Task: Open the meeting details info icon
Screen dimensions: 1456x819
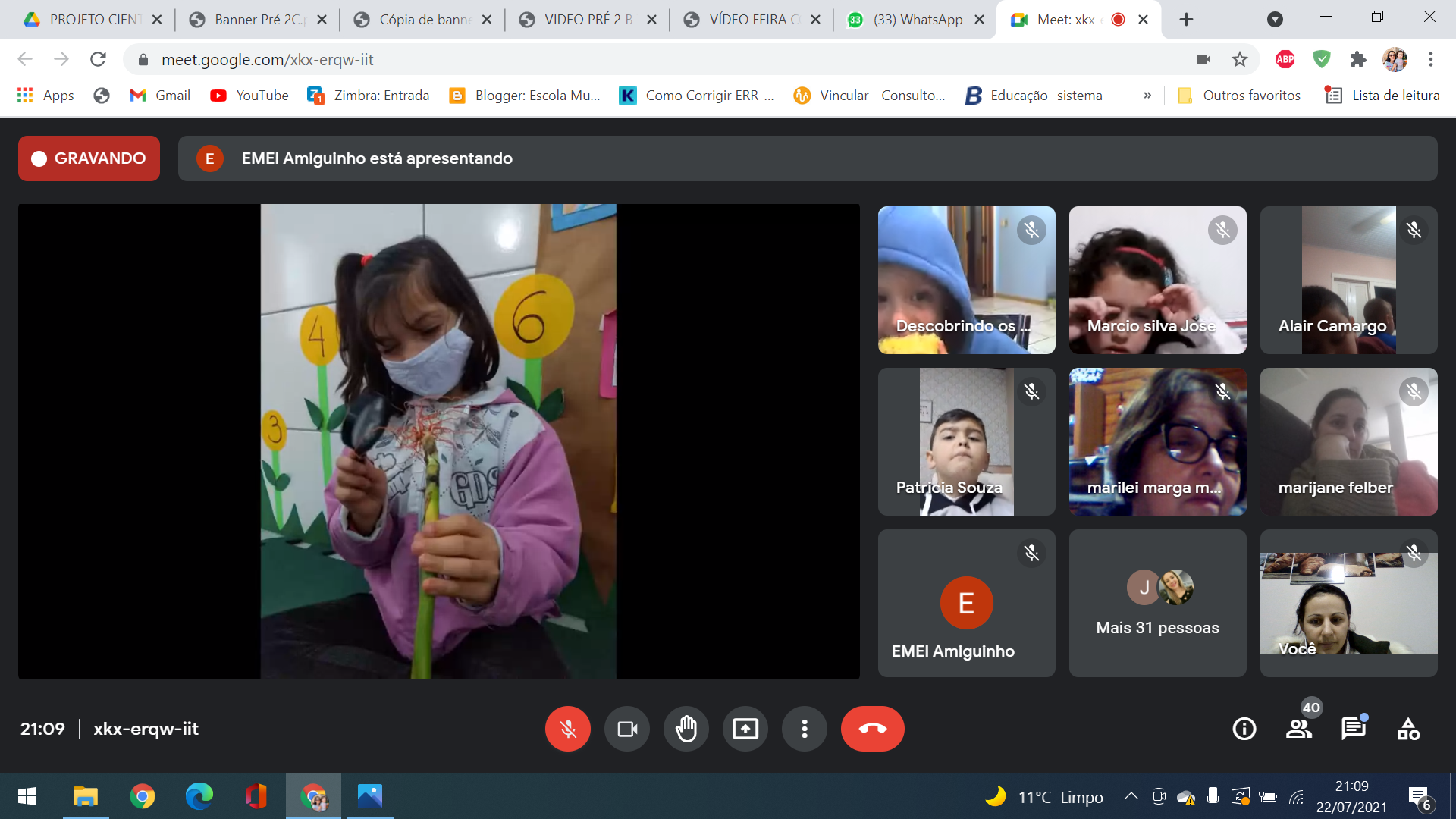Action: [x=1244, y=729]
